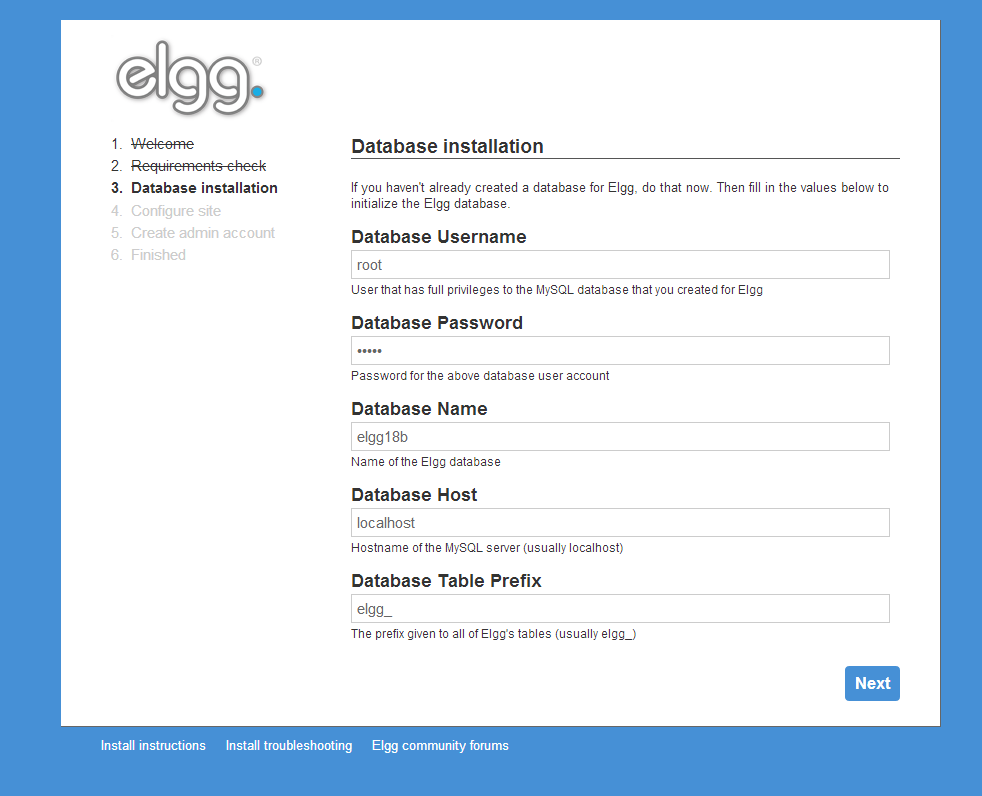Click the Database Password label
This screenshot has width=982, height=796.
click(x=437, y=323)
